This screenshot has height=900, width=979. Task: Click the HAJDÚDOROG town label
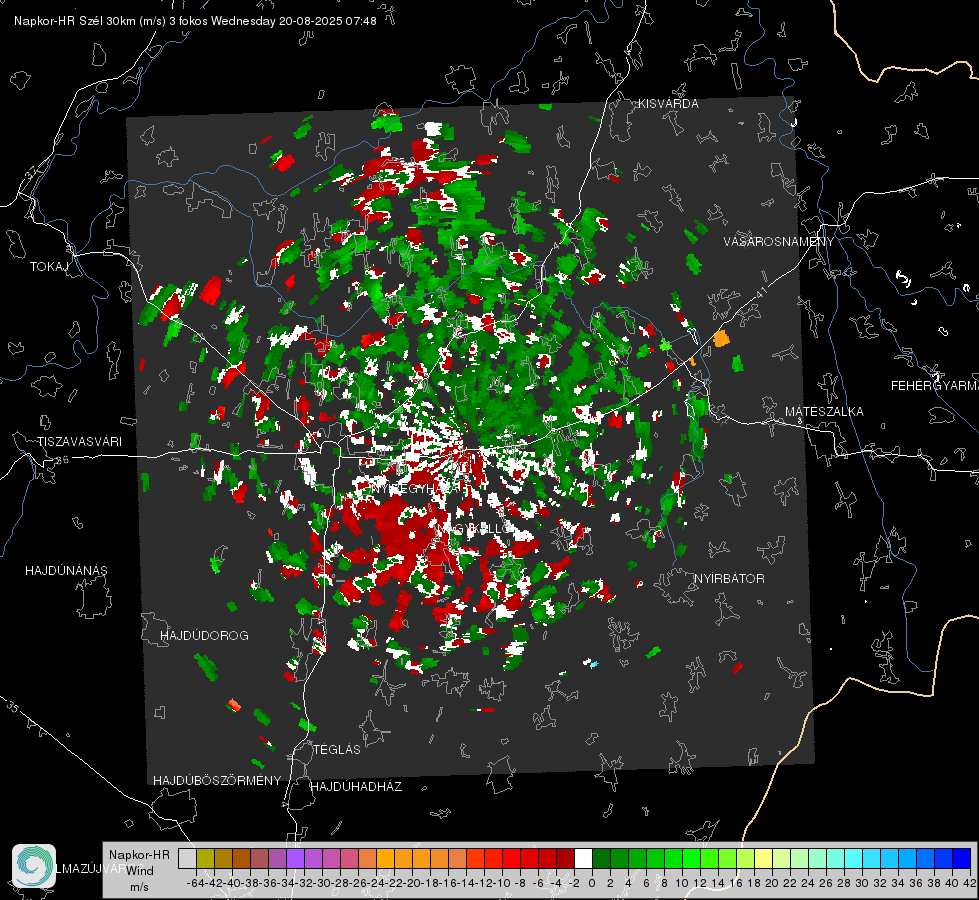pos(204,636)
